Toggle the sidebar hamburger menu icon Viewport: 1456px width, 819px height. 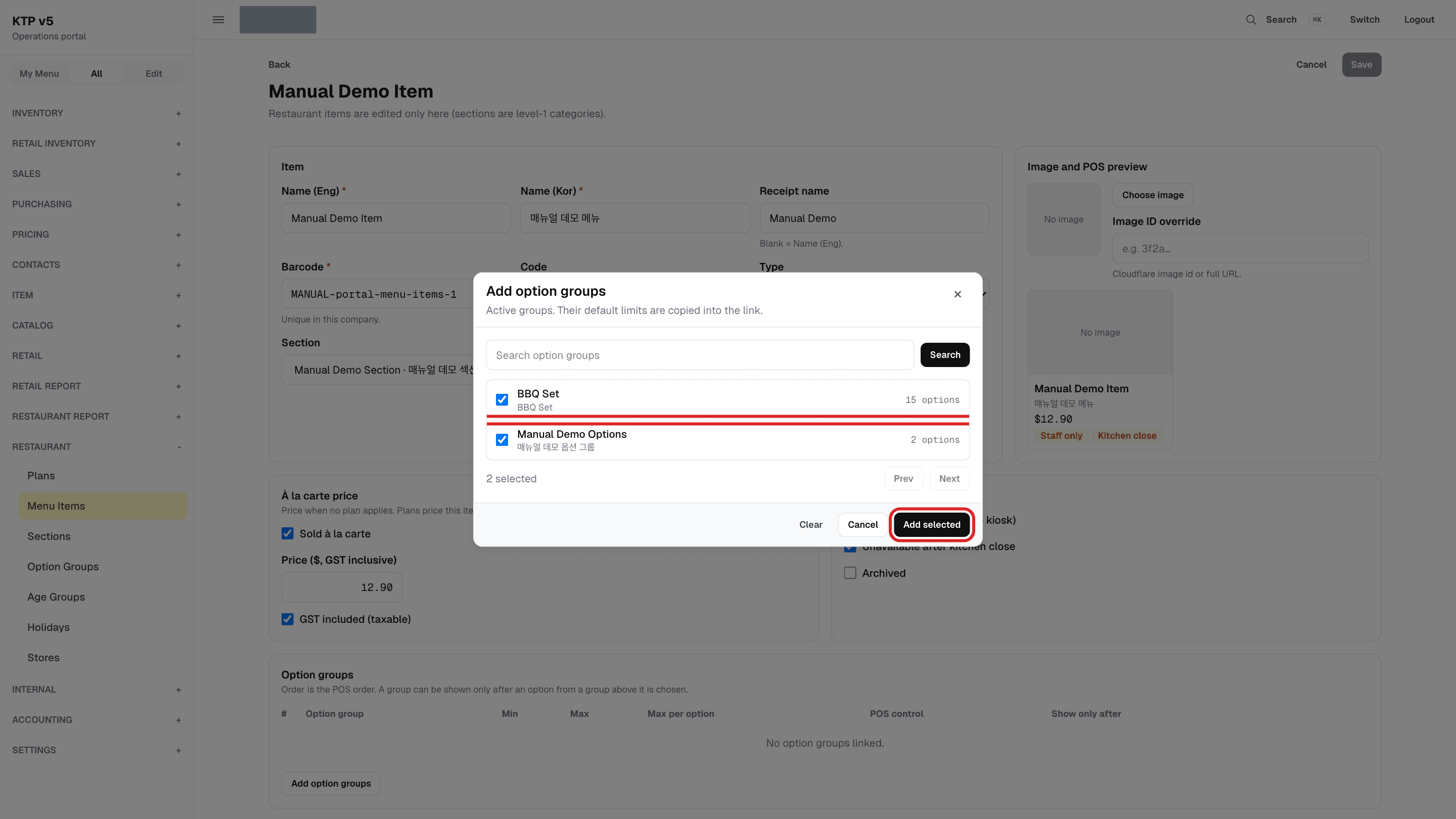pyautogui.click(x=218, y=20)
